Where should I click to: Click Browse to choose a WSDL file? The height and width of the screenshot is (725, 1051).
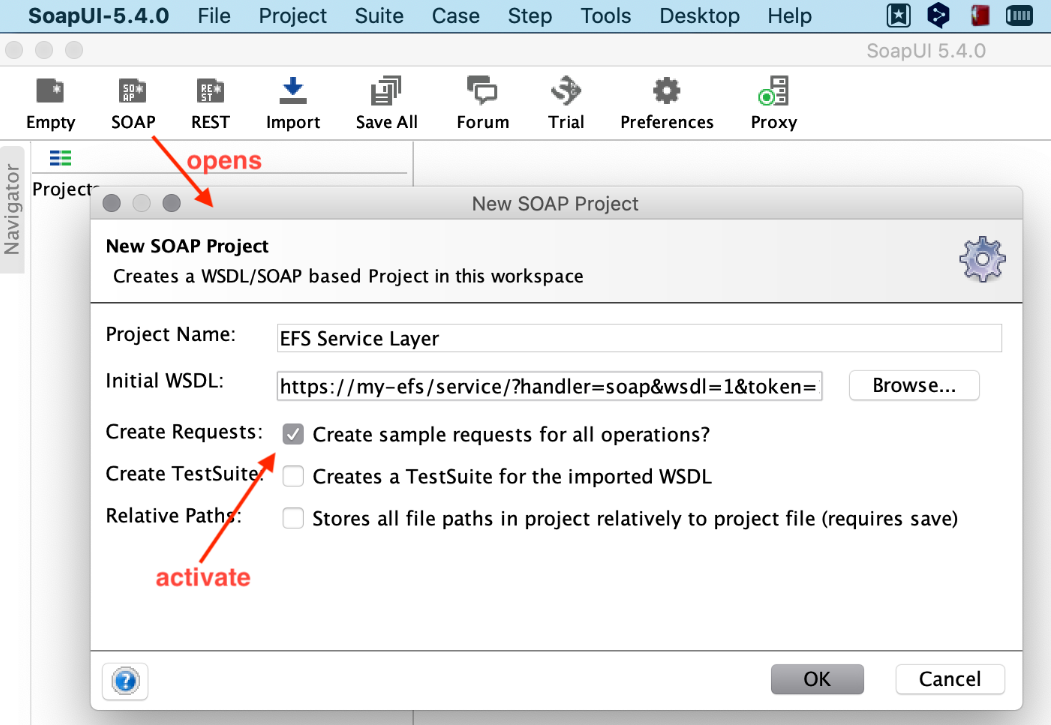pos(914,385)
